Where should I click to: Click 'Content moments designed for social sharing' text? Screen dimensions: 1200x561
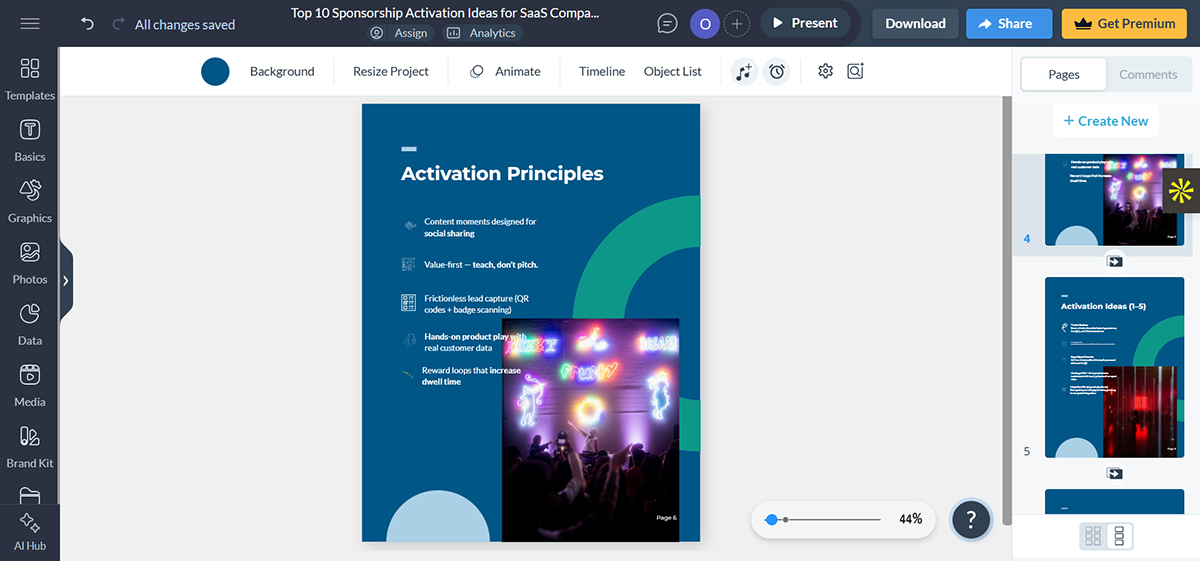coord(480,227)
